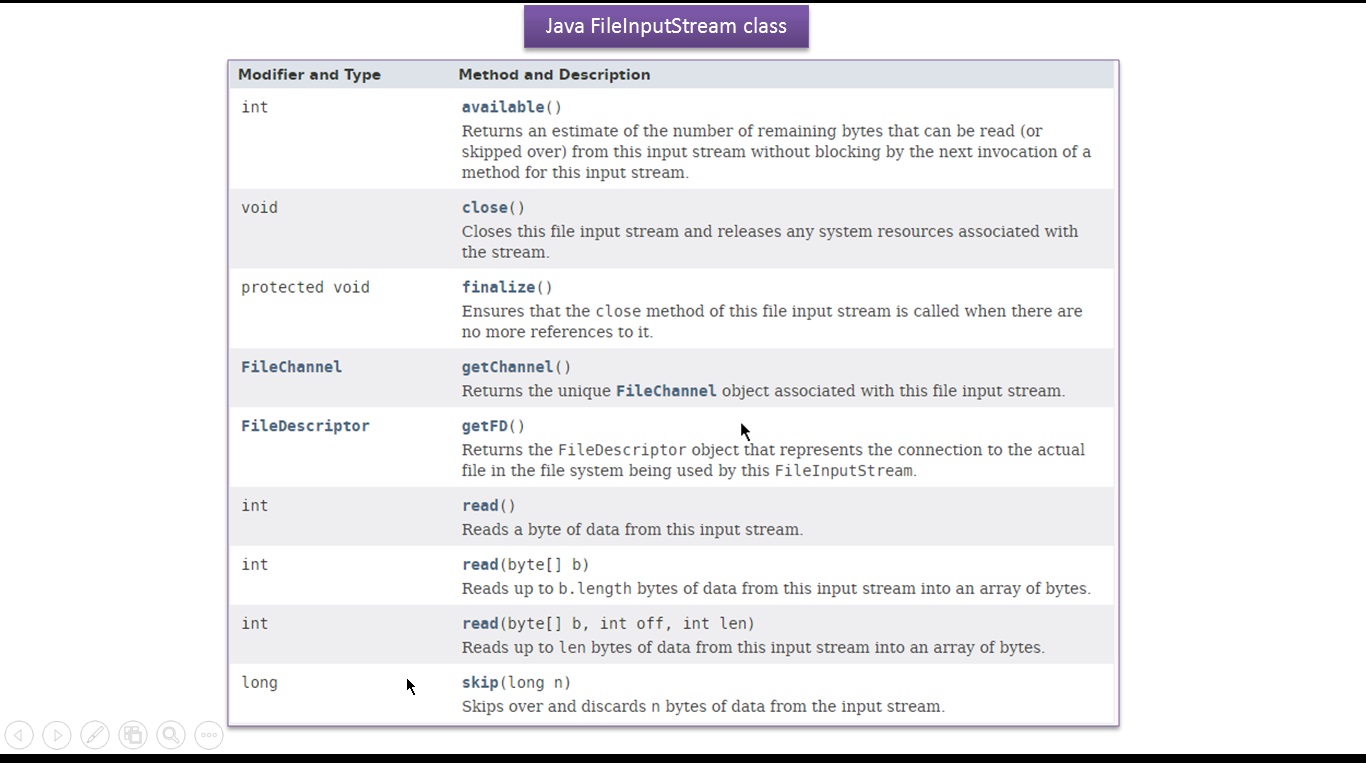Screen dimensions: 1366x763
Task: Open the FileChannel return type link
Action: click(291, 366)
